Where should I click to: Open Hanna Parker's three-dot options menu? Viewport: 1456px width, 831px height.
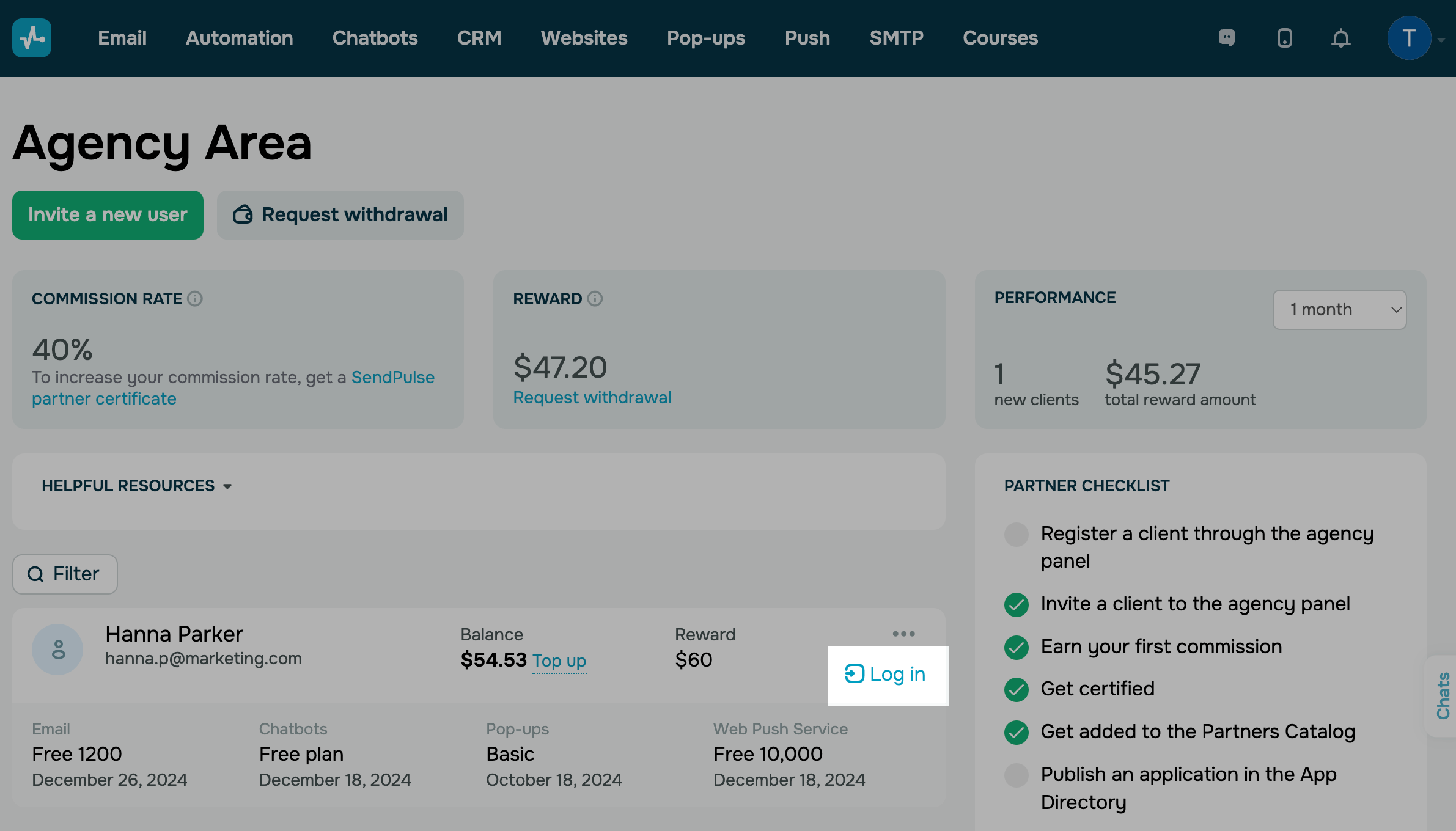coord(903,634)
